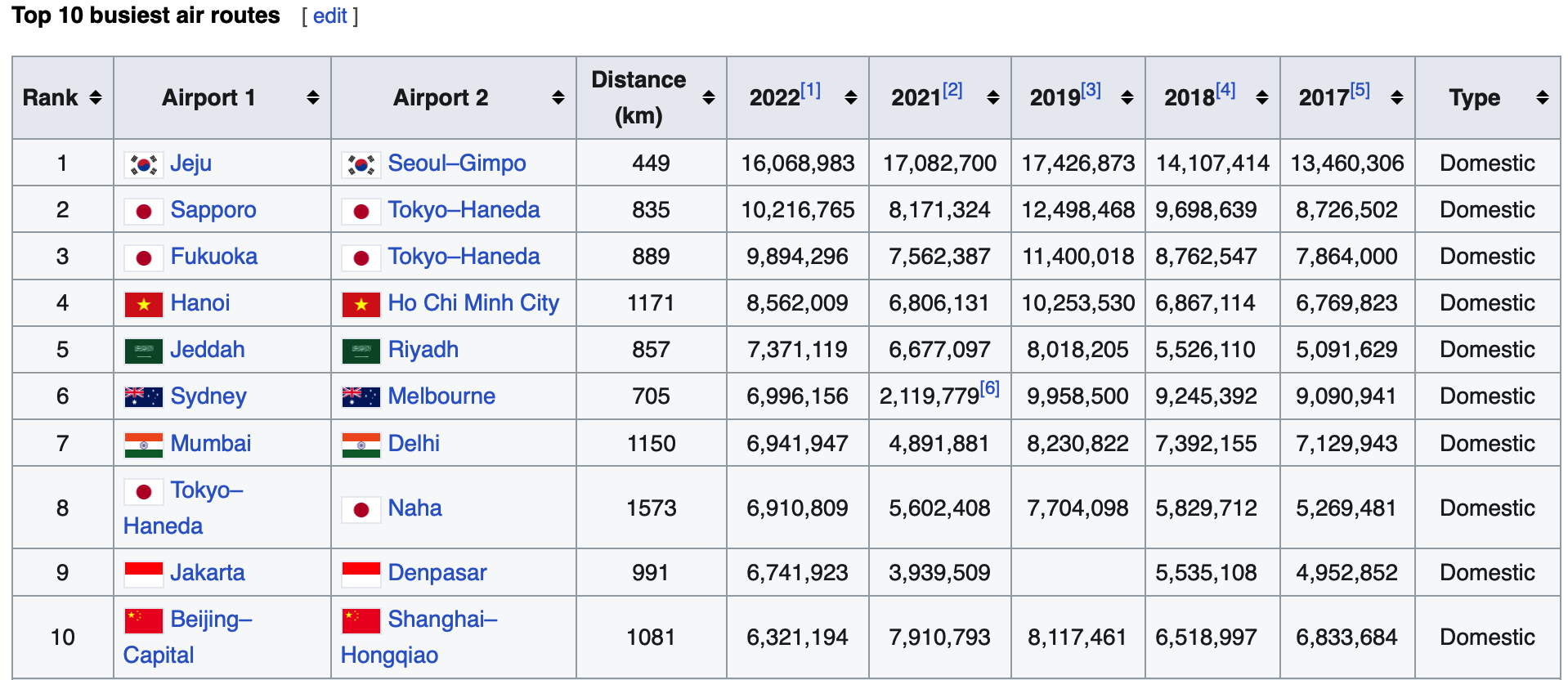Click Australia flag beside Sydney
This screenshot has width=1568, height=680.
coord(144,397)
